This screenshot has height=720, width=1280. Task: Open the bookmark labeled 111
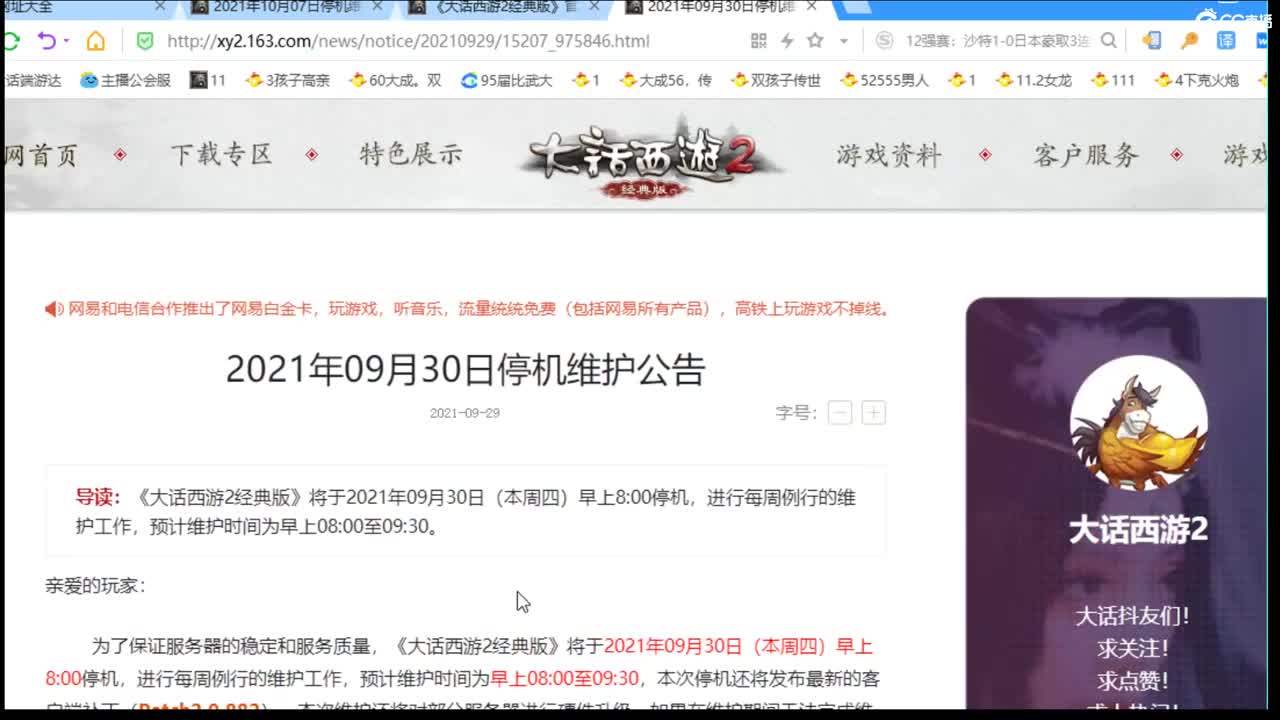point(1113,80)
